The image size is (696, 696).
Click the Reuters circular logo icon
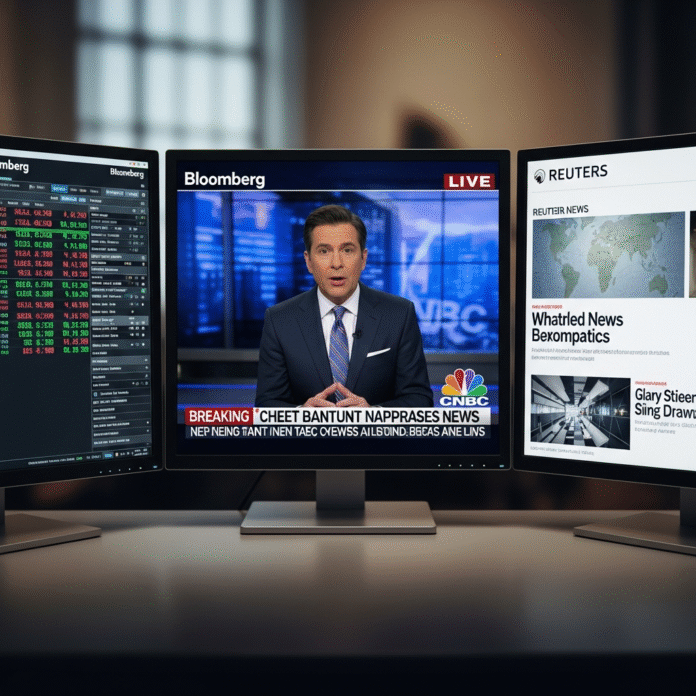click(540, 175)
